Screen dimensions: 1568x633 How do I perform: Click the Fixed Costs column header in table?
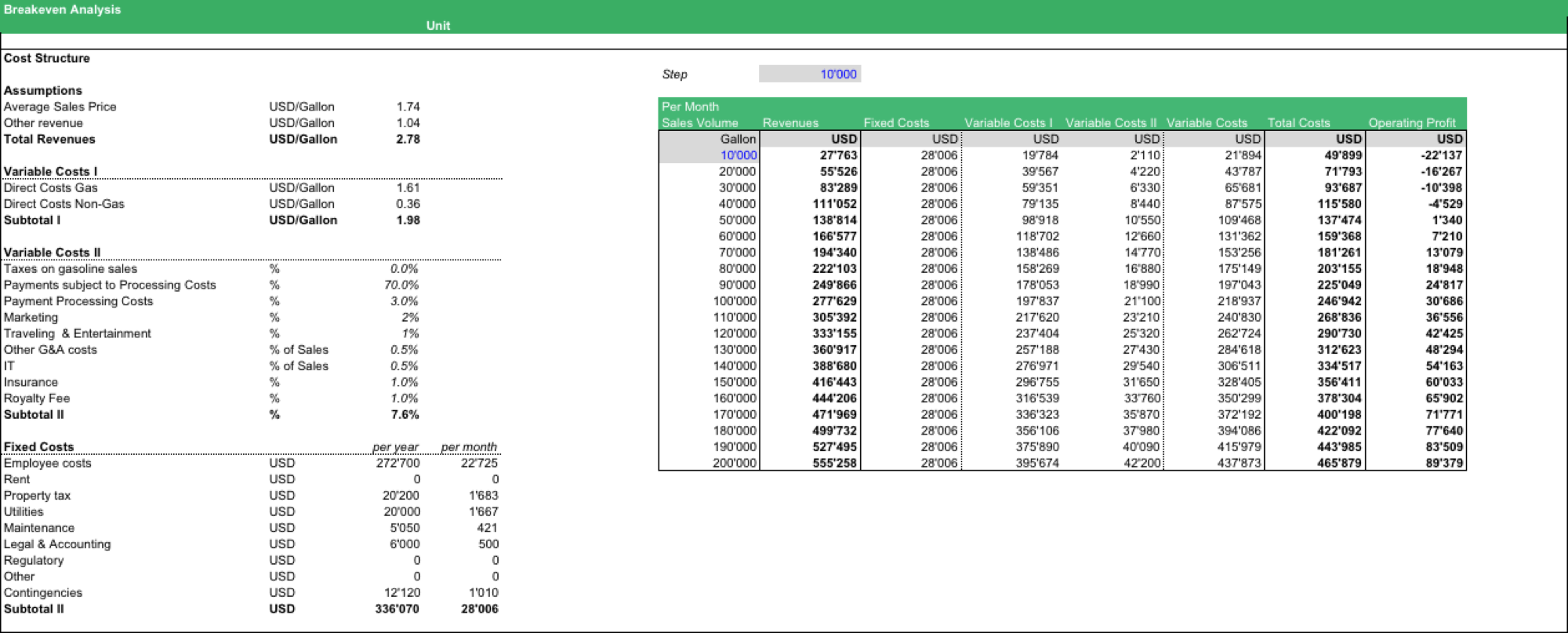pyautogui.click(x=896, y=123)
